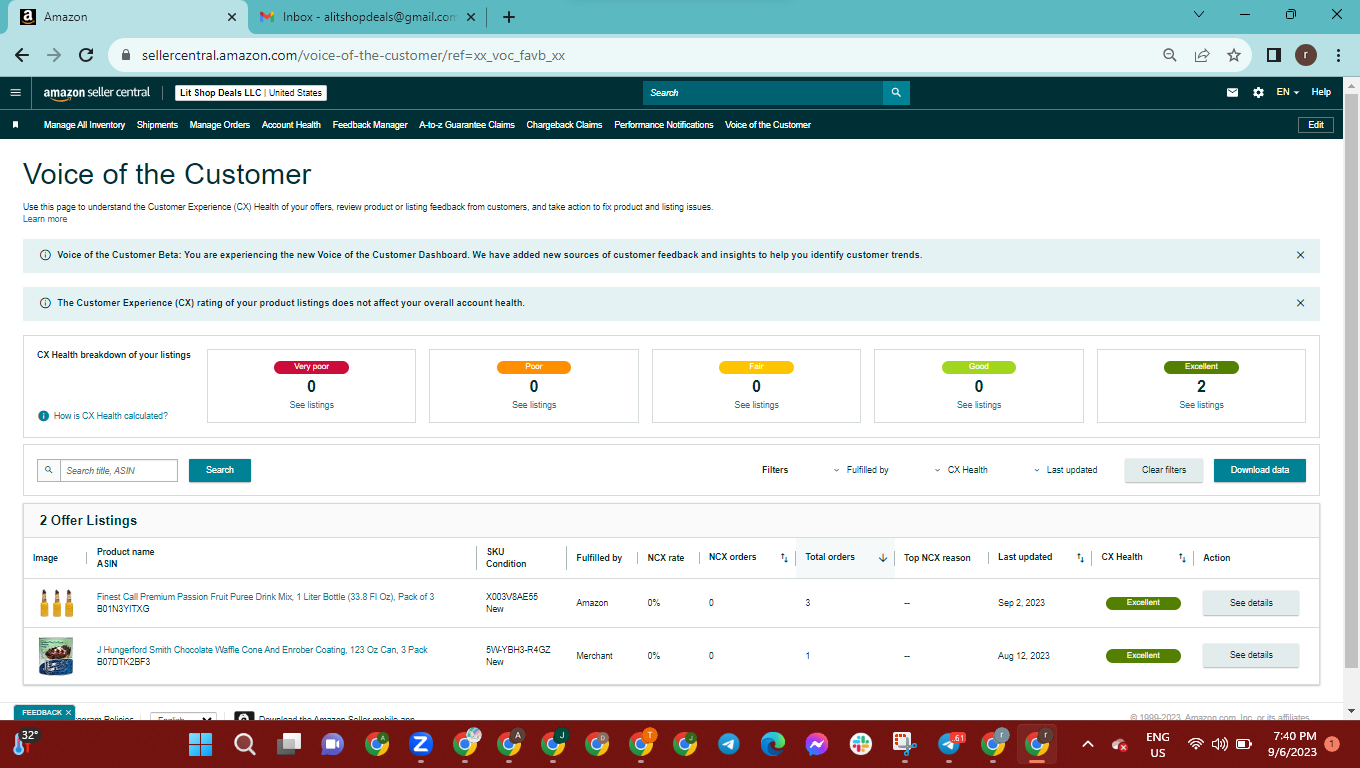Open Help in the header
The height and width of the screenshot is (768, 1360).
click(x=1321, y=92)
